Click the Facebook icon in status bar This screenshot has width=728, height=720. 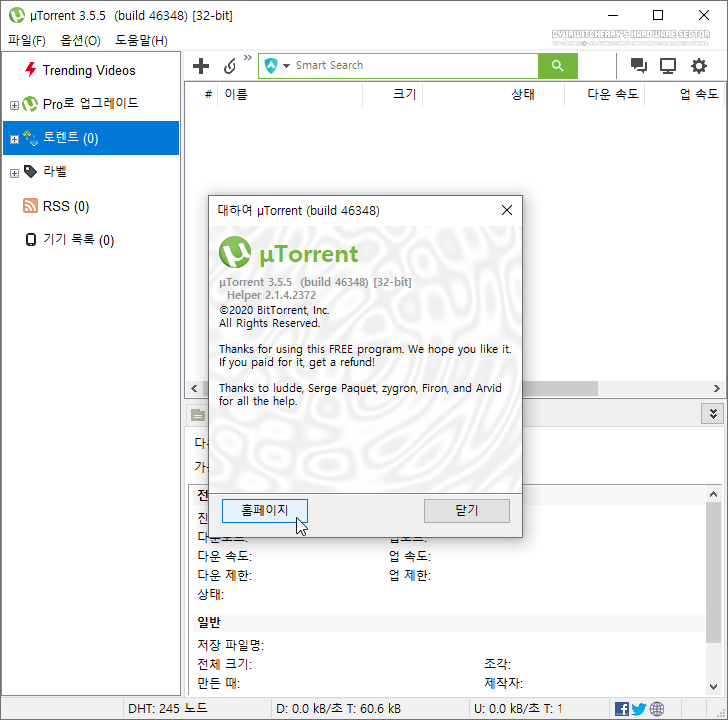point(622,709)
